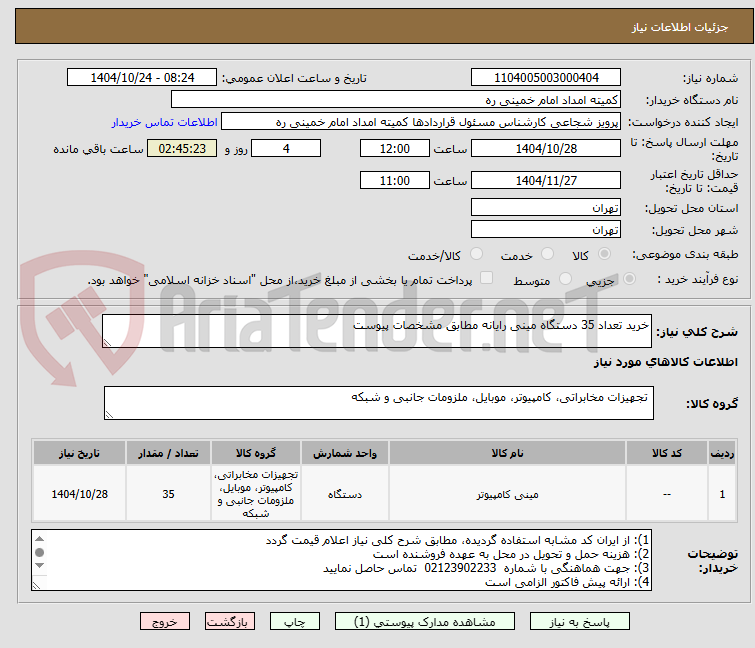Select the خدمت radio button
This screenshot has height=648, width=755.
[x=547, y=254]
